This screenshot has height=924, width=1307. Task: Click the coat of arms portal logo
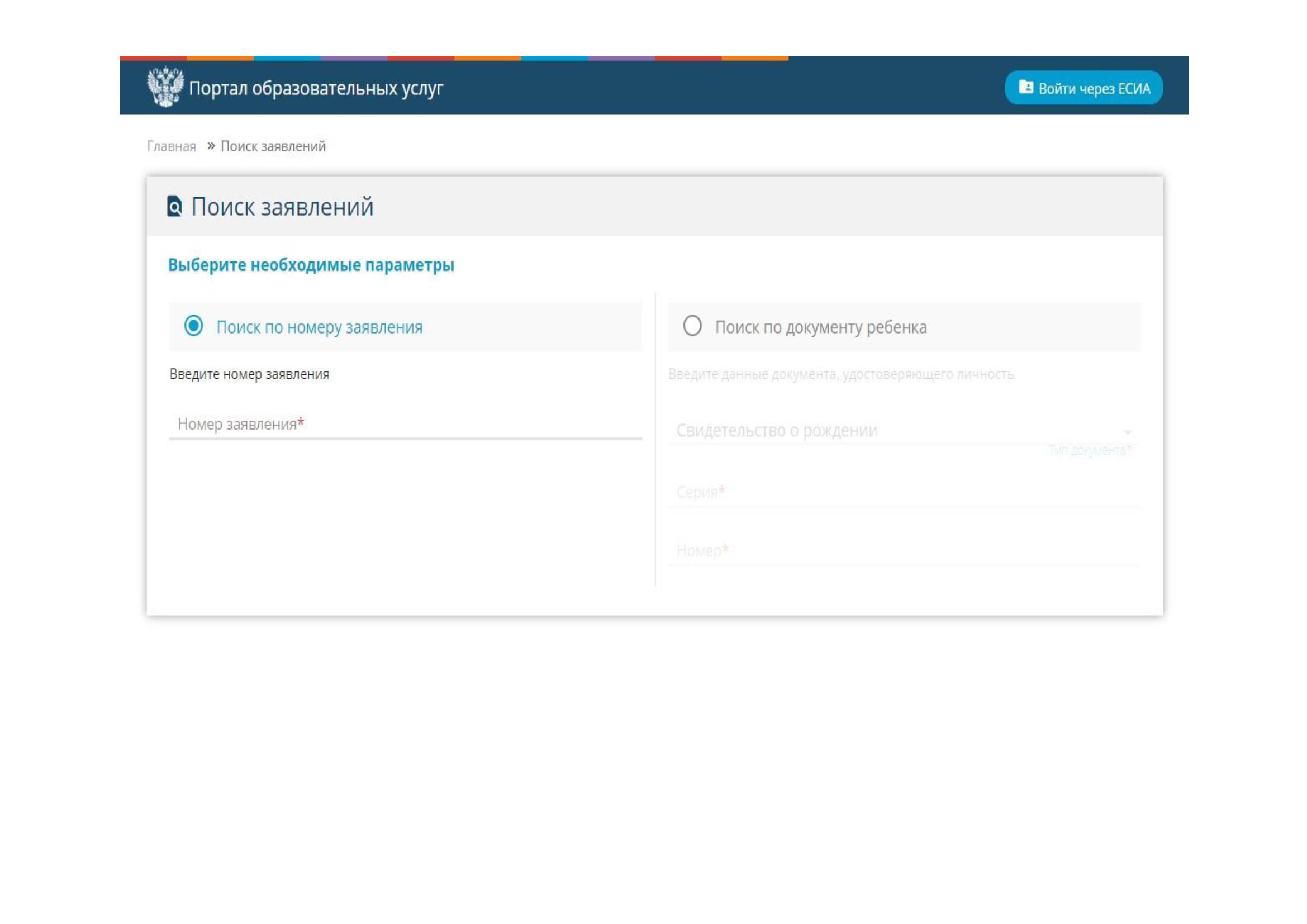(x=165, y=87)
